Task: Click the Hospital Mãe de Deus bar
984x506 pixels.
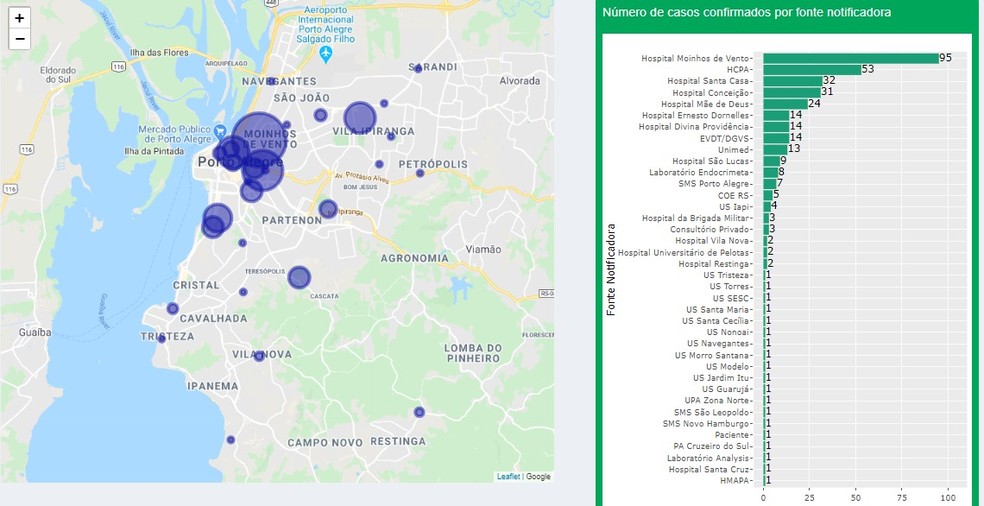Action: [786, 104]
